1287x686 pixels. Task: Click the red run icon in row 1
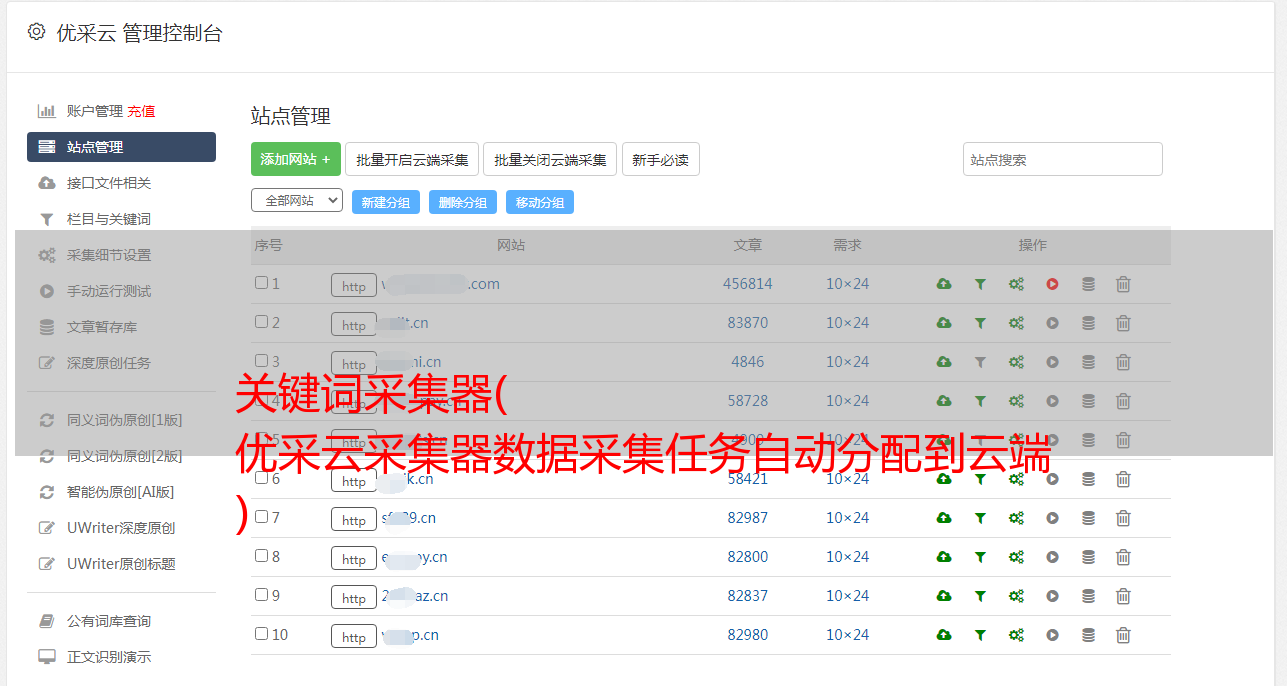pos(1052,284)
